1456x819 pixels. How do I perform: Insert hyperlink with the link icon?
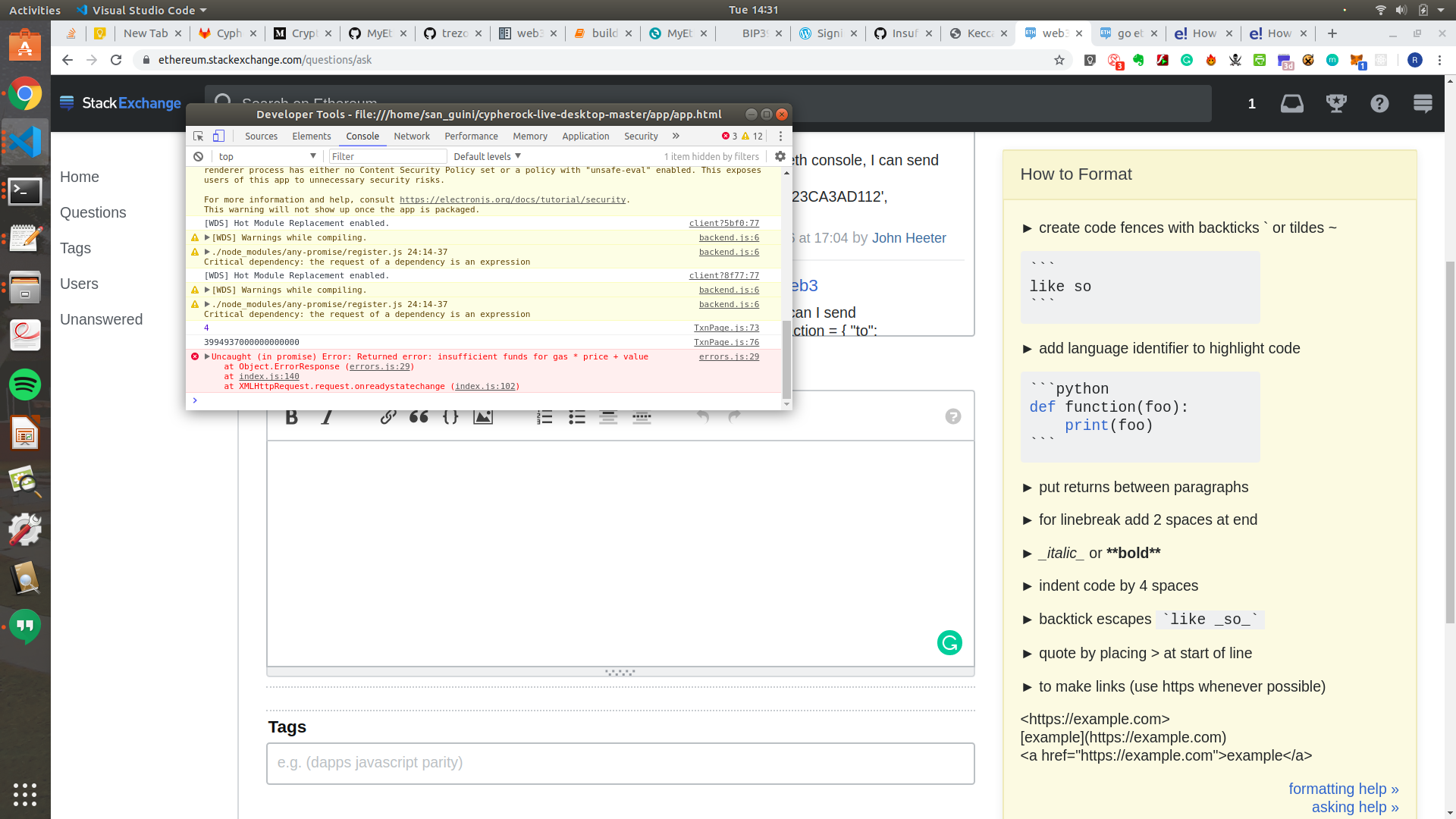(388, 417)
